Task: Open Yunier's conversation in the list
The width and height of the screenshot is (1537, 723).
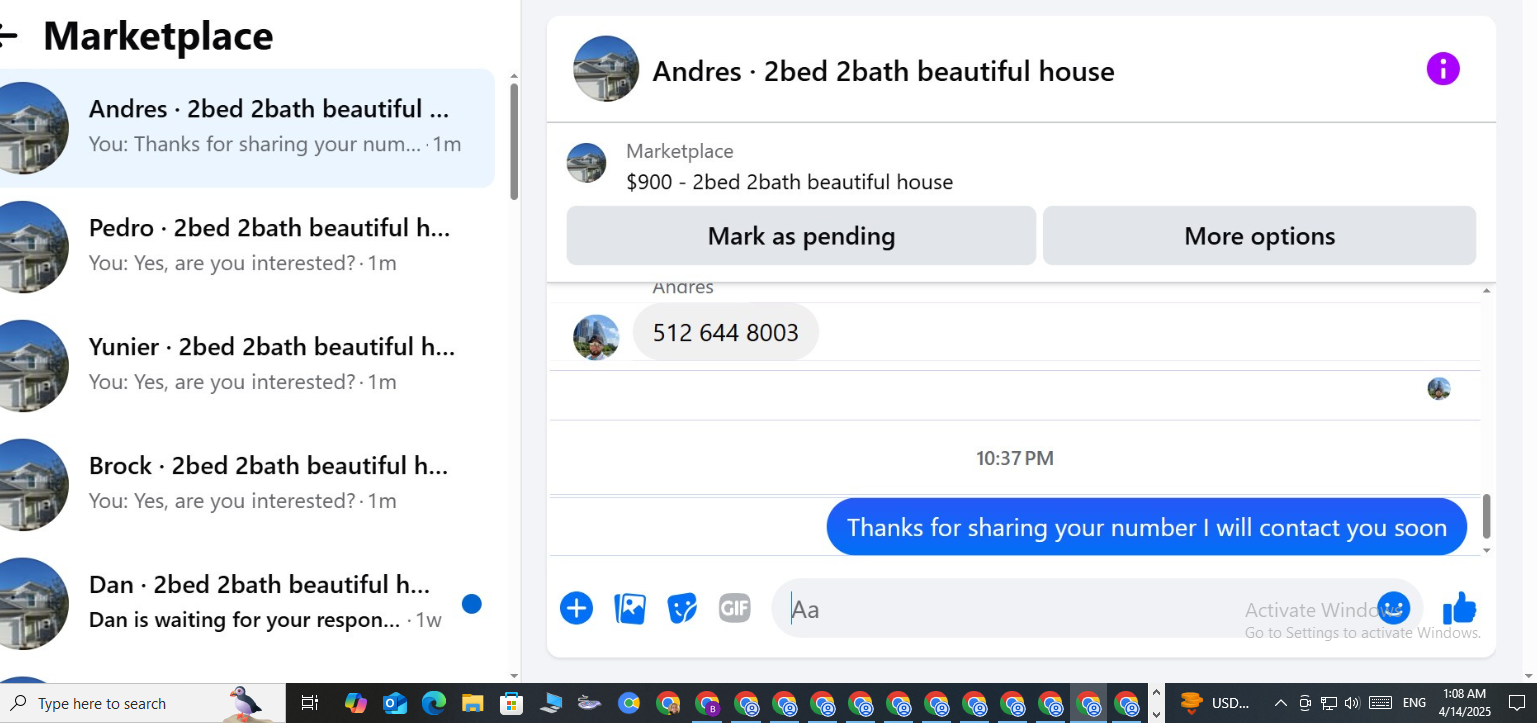Action: coord(247,365)
